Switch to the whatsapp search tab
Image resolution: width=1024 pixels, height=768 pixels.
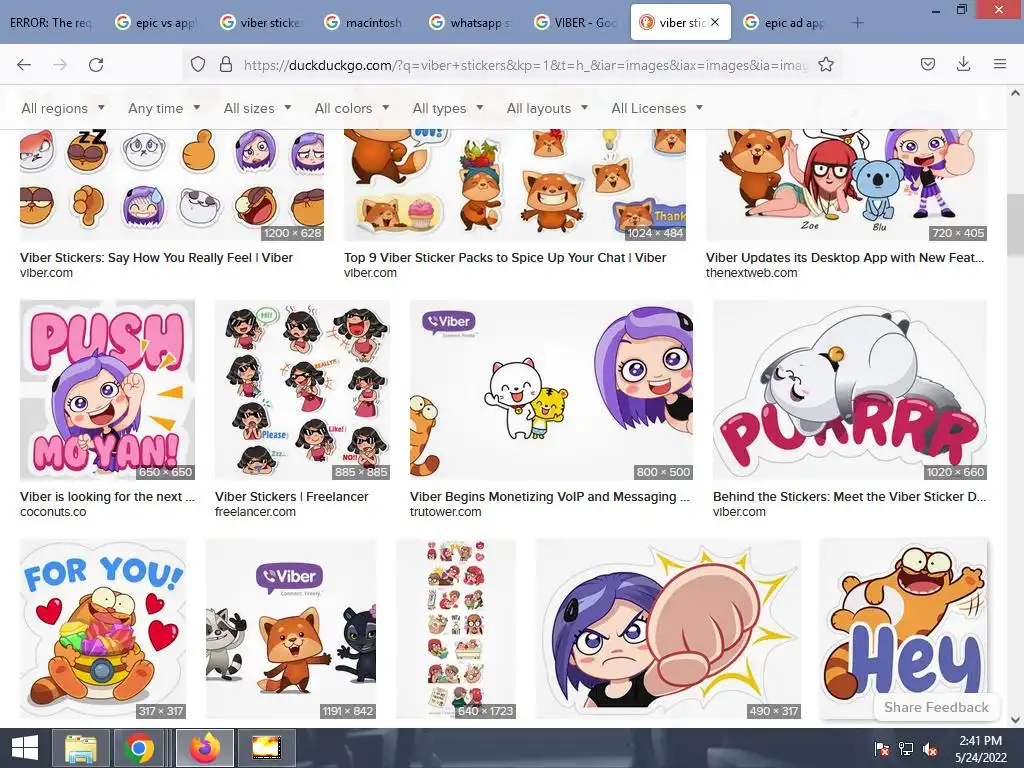(470, 22)
